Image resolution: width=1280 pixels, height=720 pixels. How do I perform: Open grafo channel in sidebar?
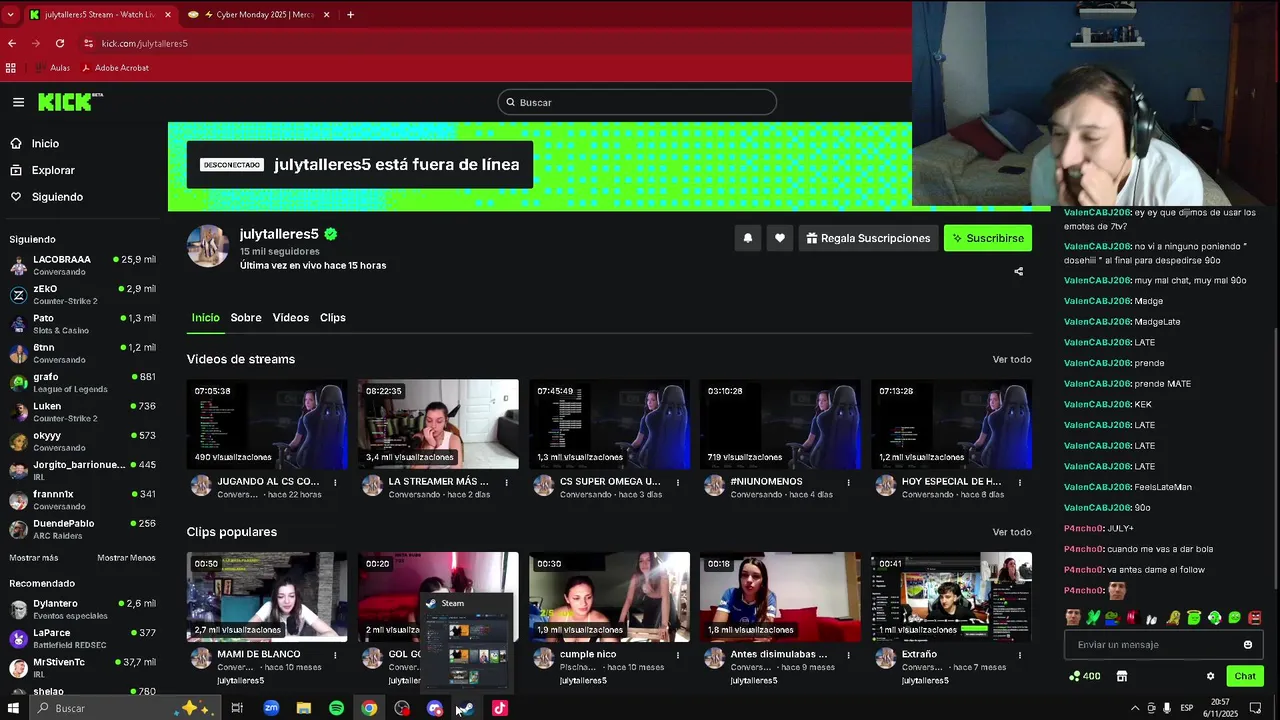(83, 383)
